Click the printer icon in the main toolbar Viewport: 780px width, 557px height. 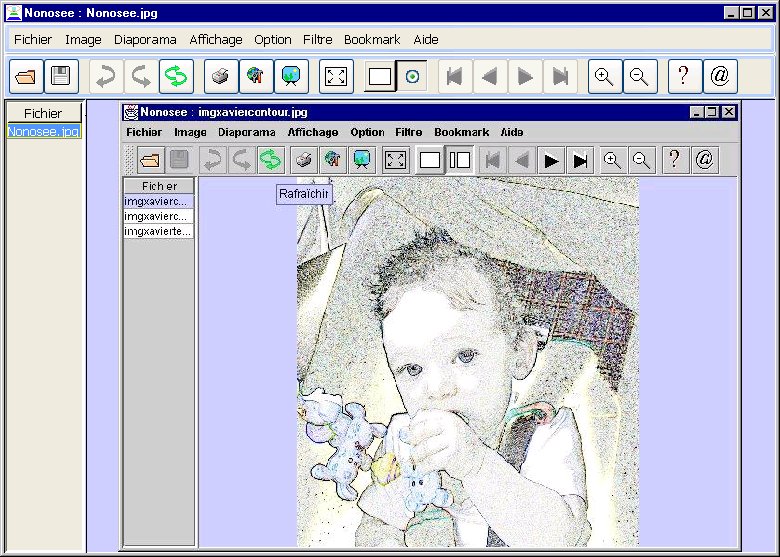221,76
